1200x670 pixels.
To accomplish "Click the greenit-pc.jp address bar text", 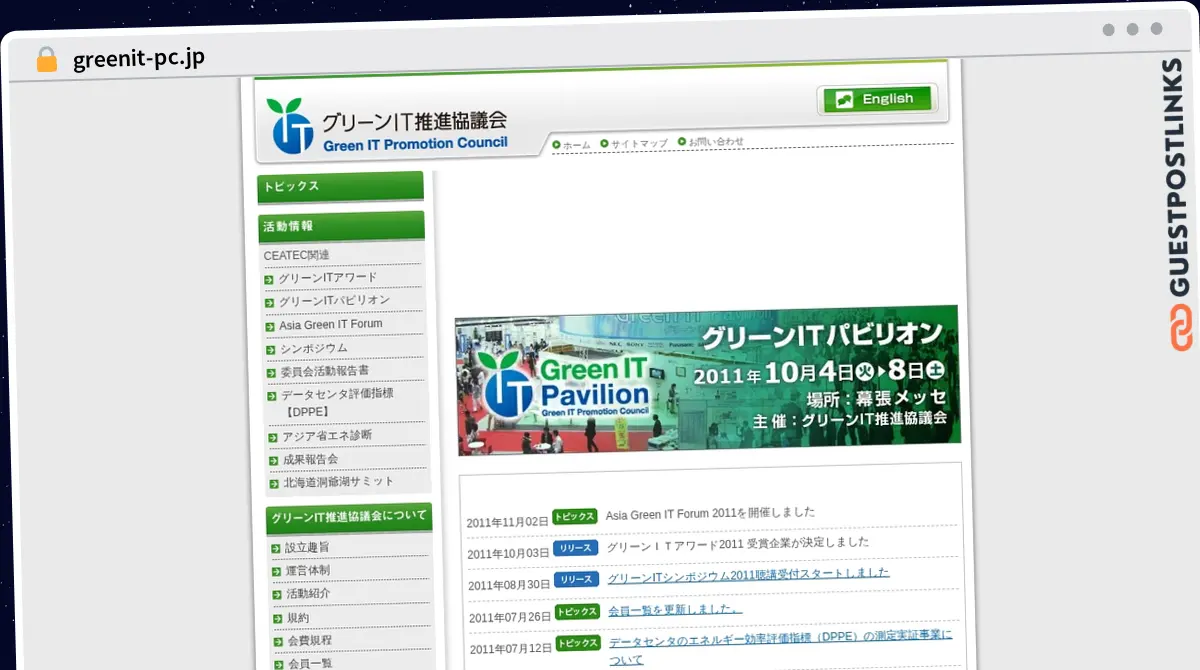I will 139,60.
